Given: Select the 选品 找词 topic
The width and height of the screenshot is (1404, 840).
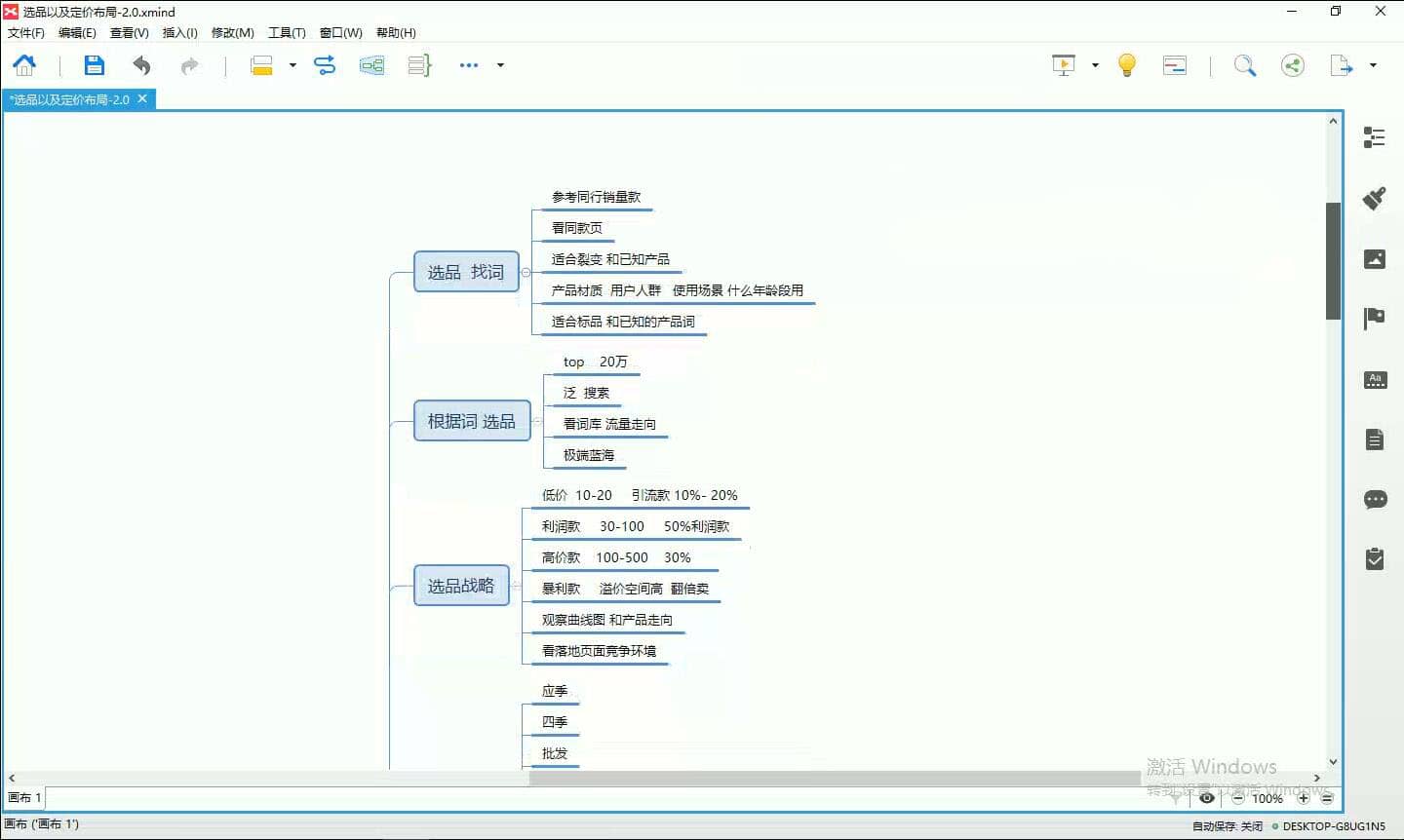Looking at the screenshot, I should point(466,272).
